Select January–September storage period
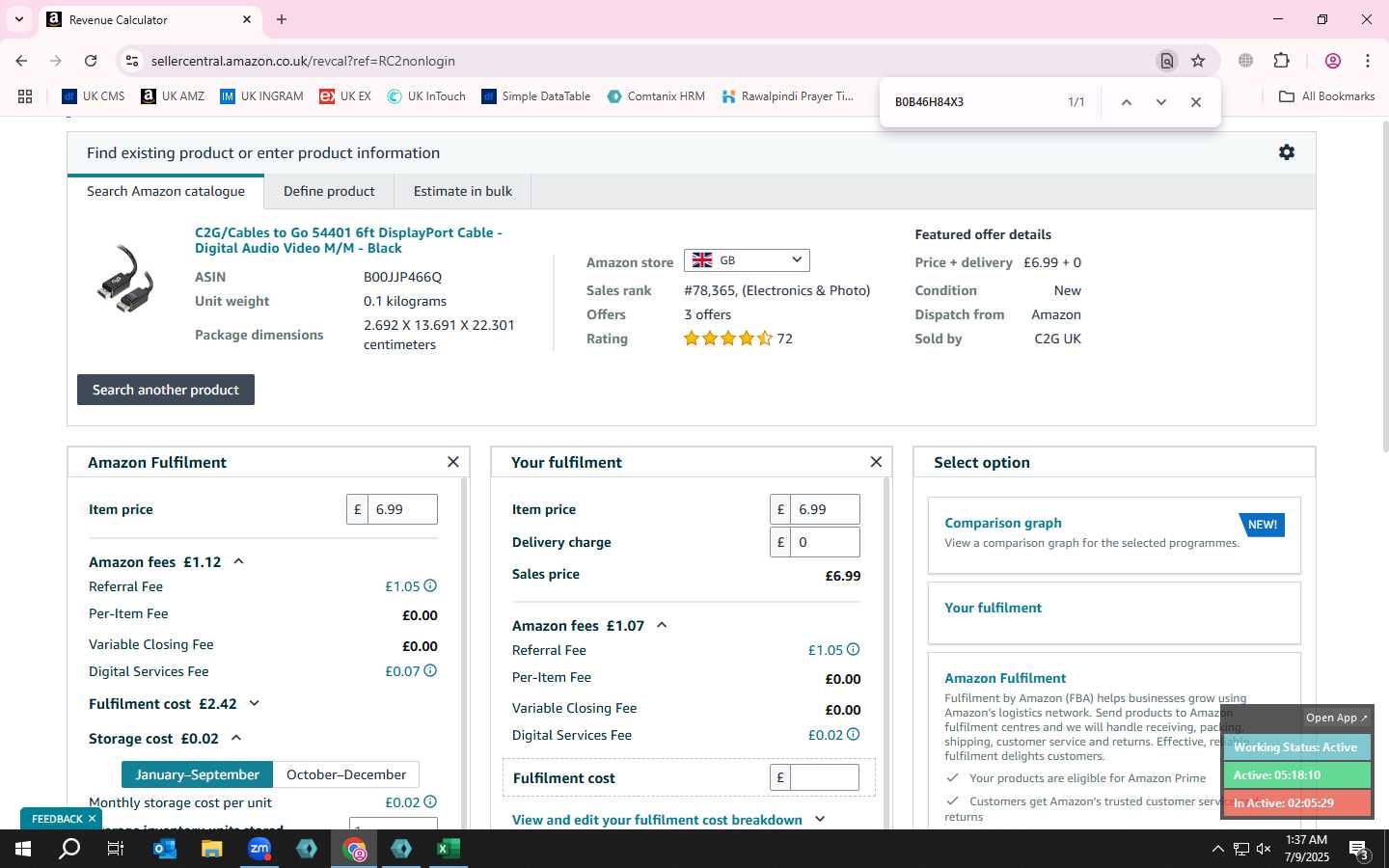This screenshot has height=868, width=1389. coord(197,774)
